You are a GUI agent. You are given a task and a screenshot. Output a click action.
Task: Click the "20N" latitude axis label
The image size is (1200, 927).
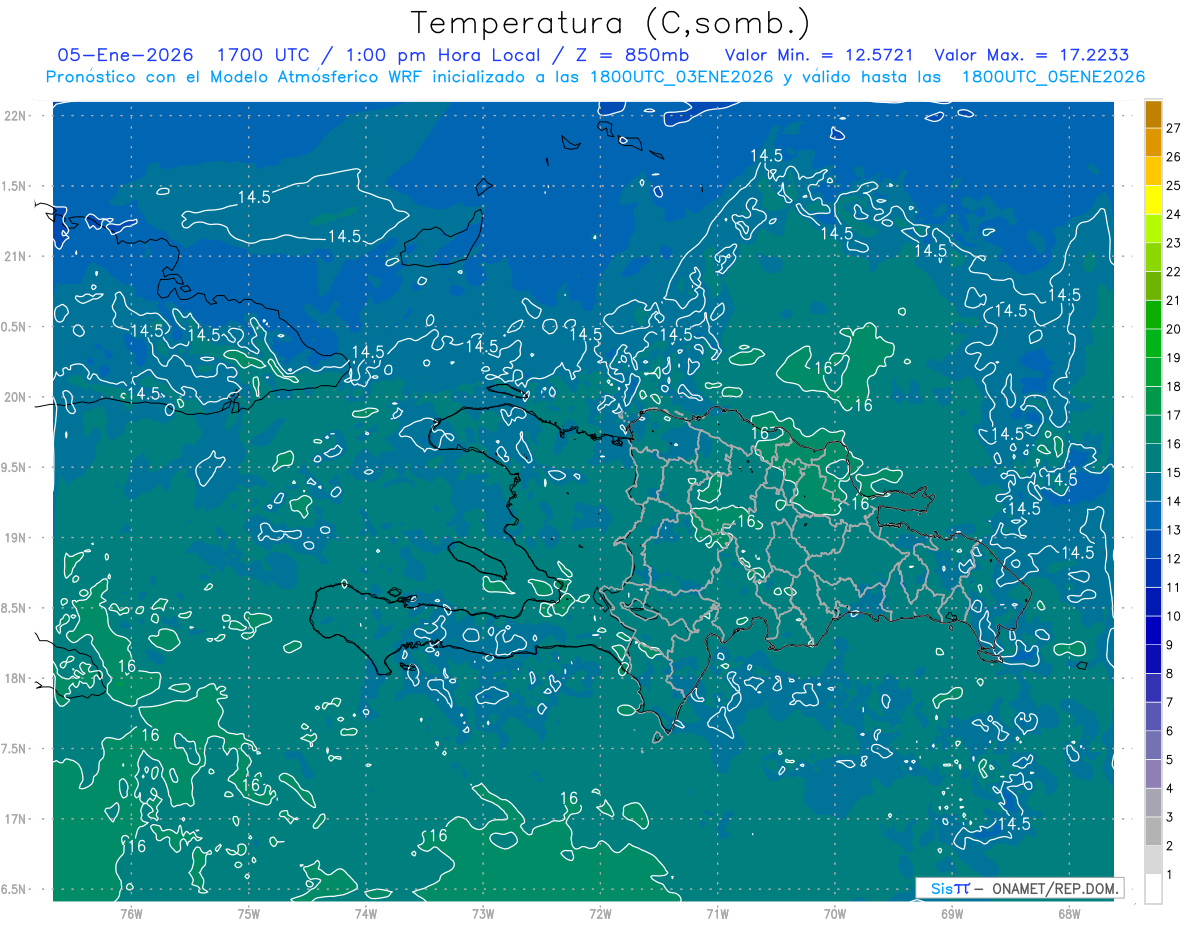(x=17, y=397)
